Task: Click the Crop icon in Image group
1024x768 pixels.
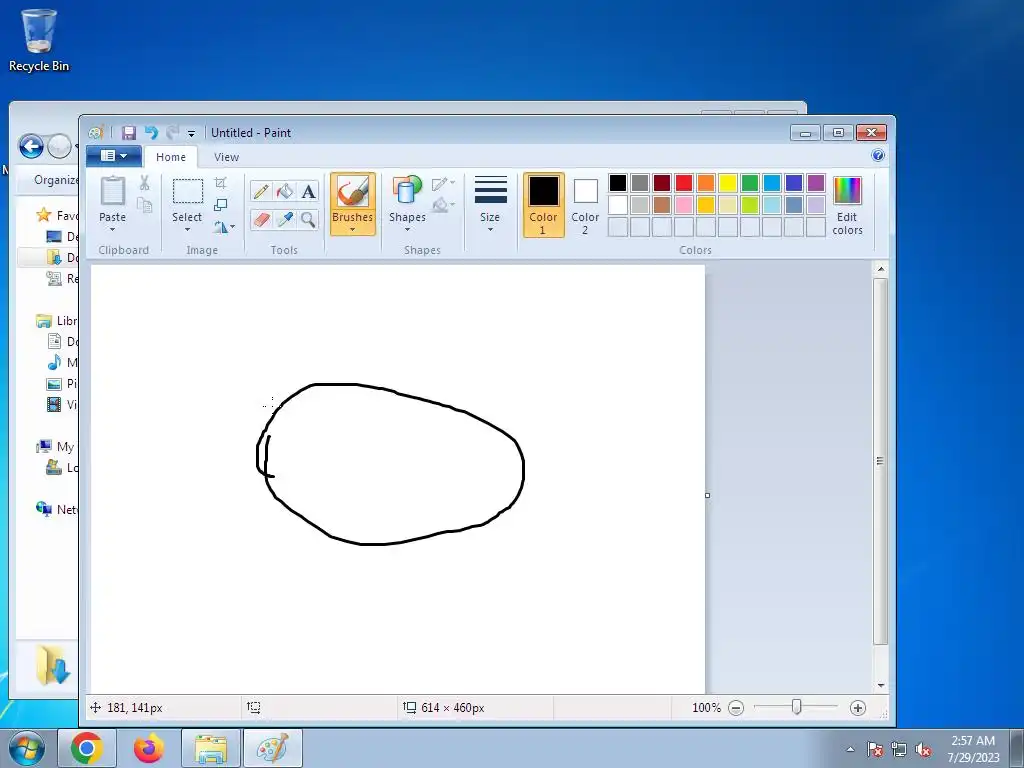Action: [x=221, y=183]
